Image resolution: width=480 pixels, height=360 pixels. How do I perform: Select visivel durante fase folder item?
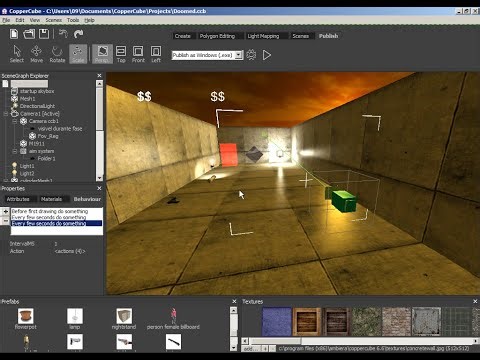[x=60, y=128]
